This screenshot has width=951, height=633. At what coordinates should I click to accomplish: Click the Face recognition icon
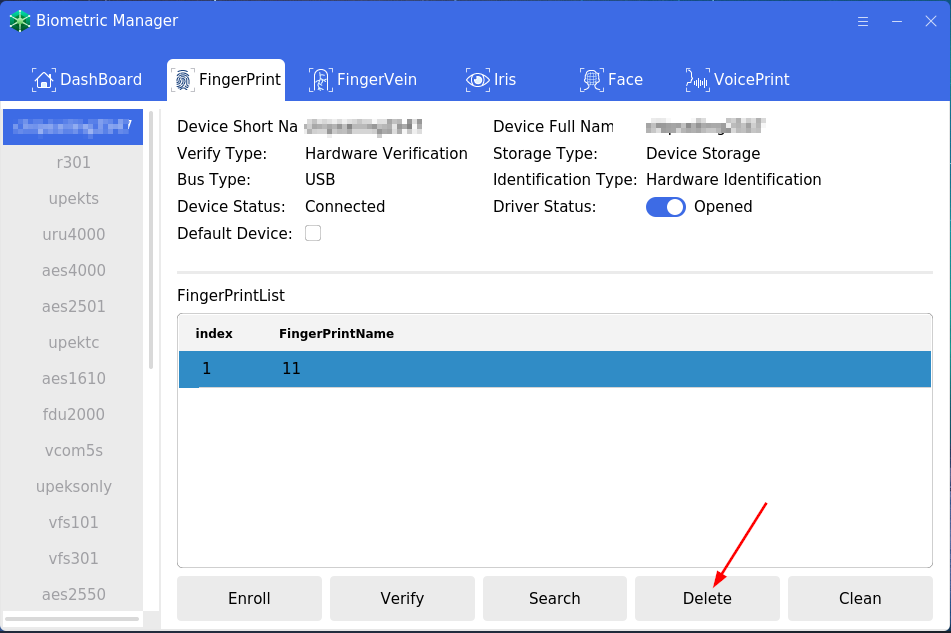[x=592, y=79]
